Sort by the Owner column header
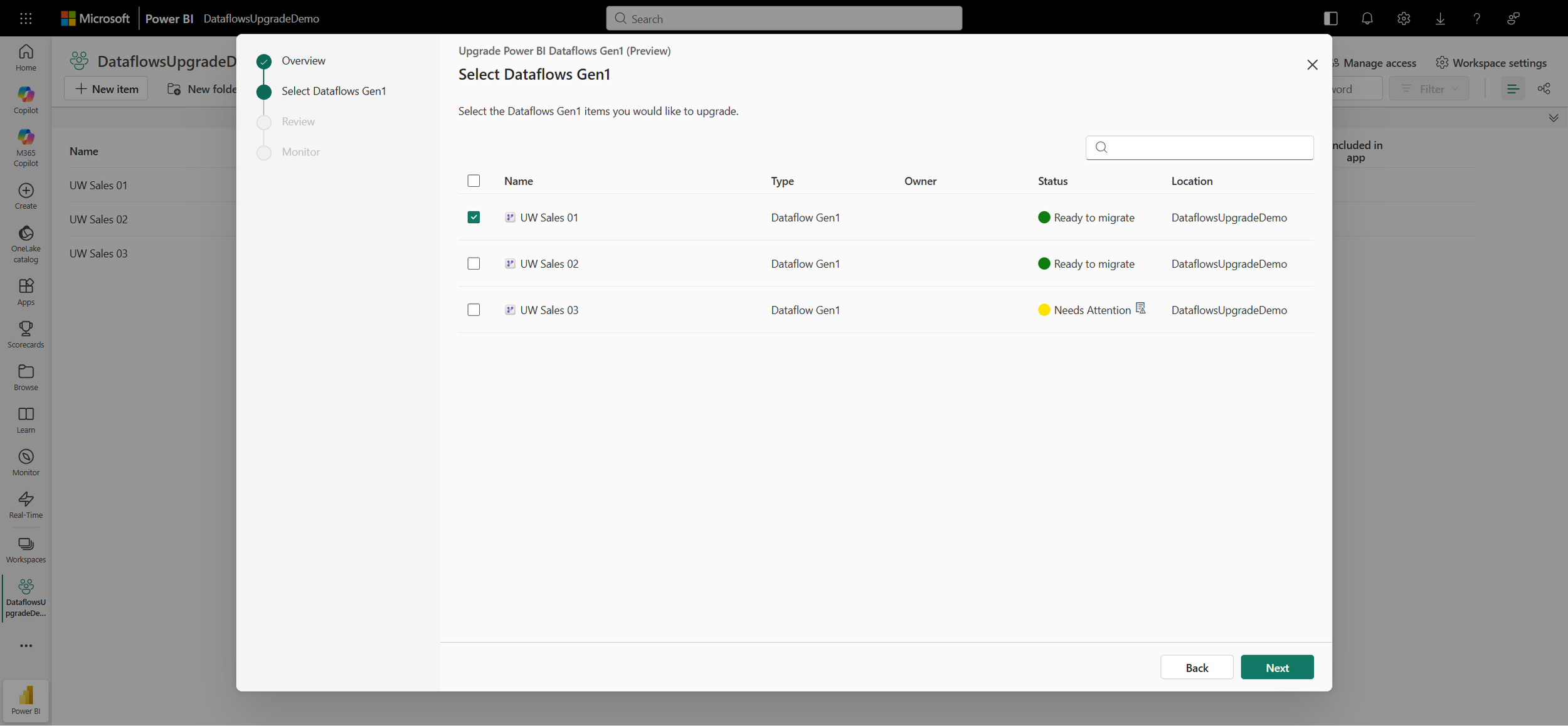The image size is (1568, 726). 920,181
